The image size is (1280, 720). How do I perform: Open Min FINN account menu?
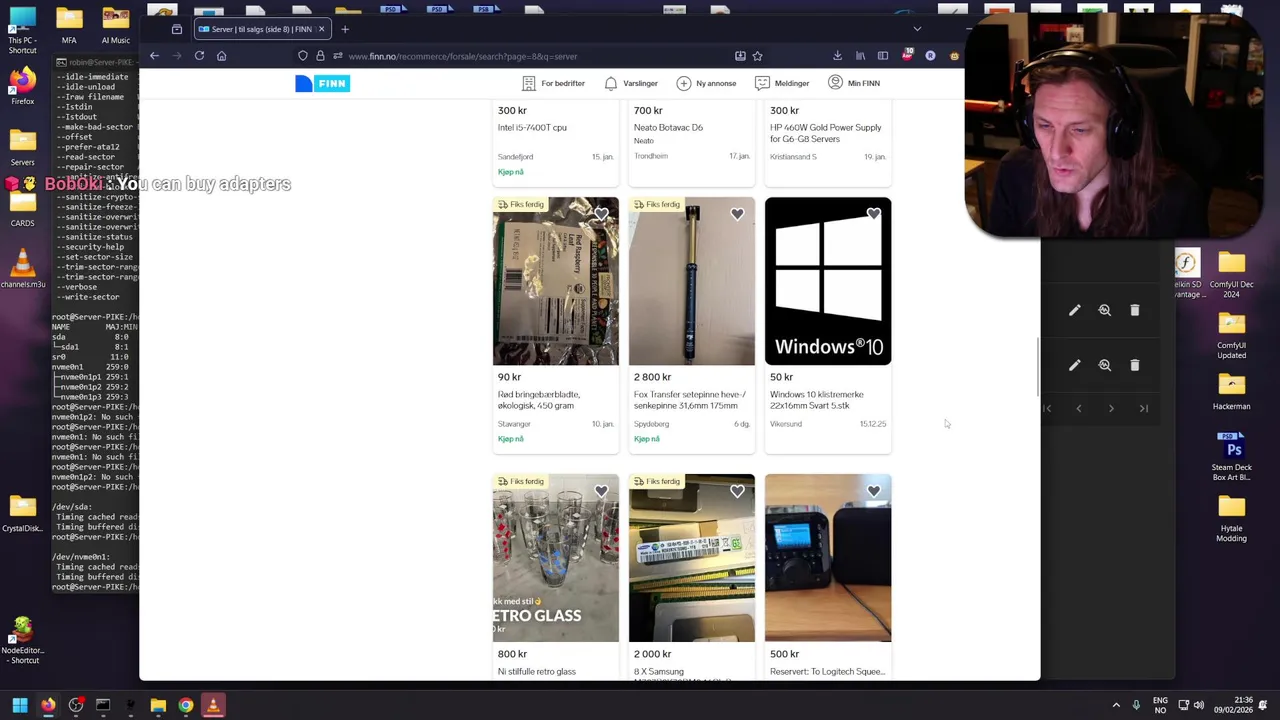pos(854,83)
